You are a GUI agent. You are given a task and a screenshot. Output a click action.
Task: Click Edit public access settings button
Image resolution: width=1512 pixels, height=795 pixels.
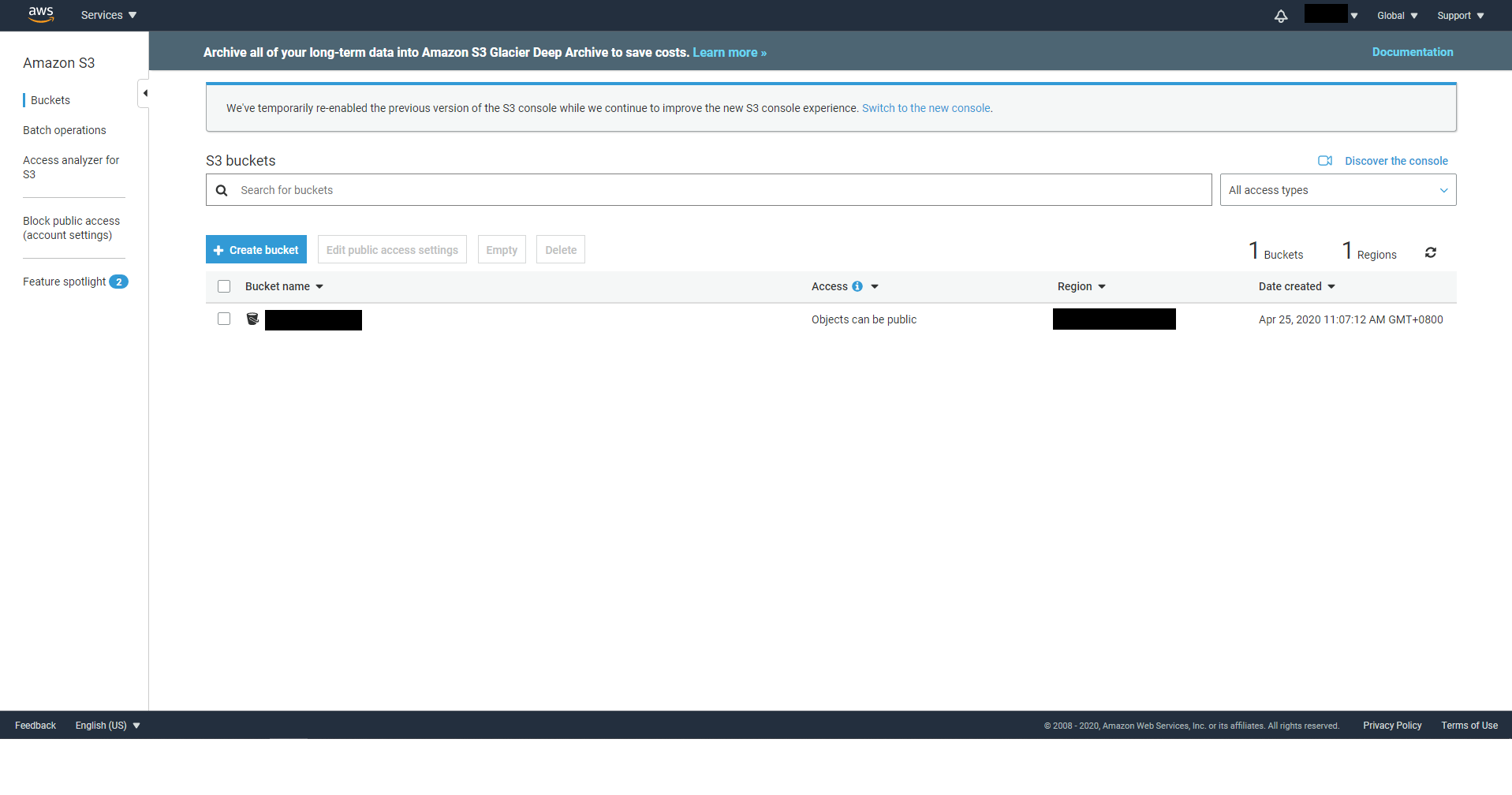click(392, 249)
